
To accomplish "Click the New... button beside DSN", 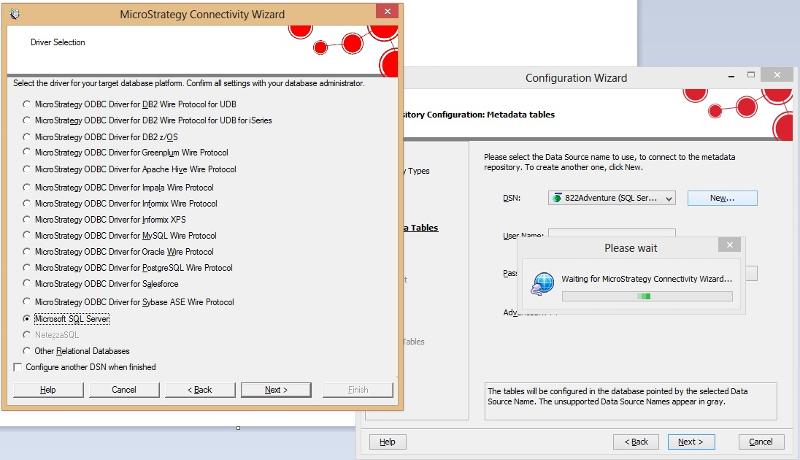I will (722, 198).
